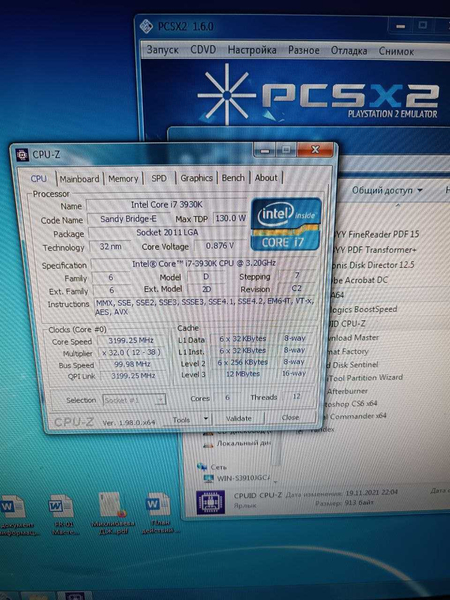Select the PDF Transformer+ entry
Viewport: 450px width, 600px height.
pyautogui.click(x=374, y=250)
